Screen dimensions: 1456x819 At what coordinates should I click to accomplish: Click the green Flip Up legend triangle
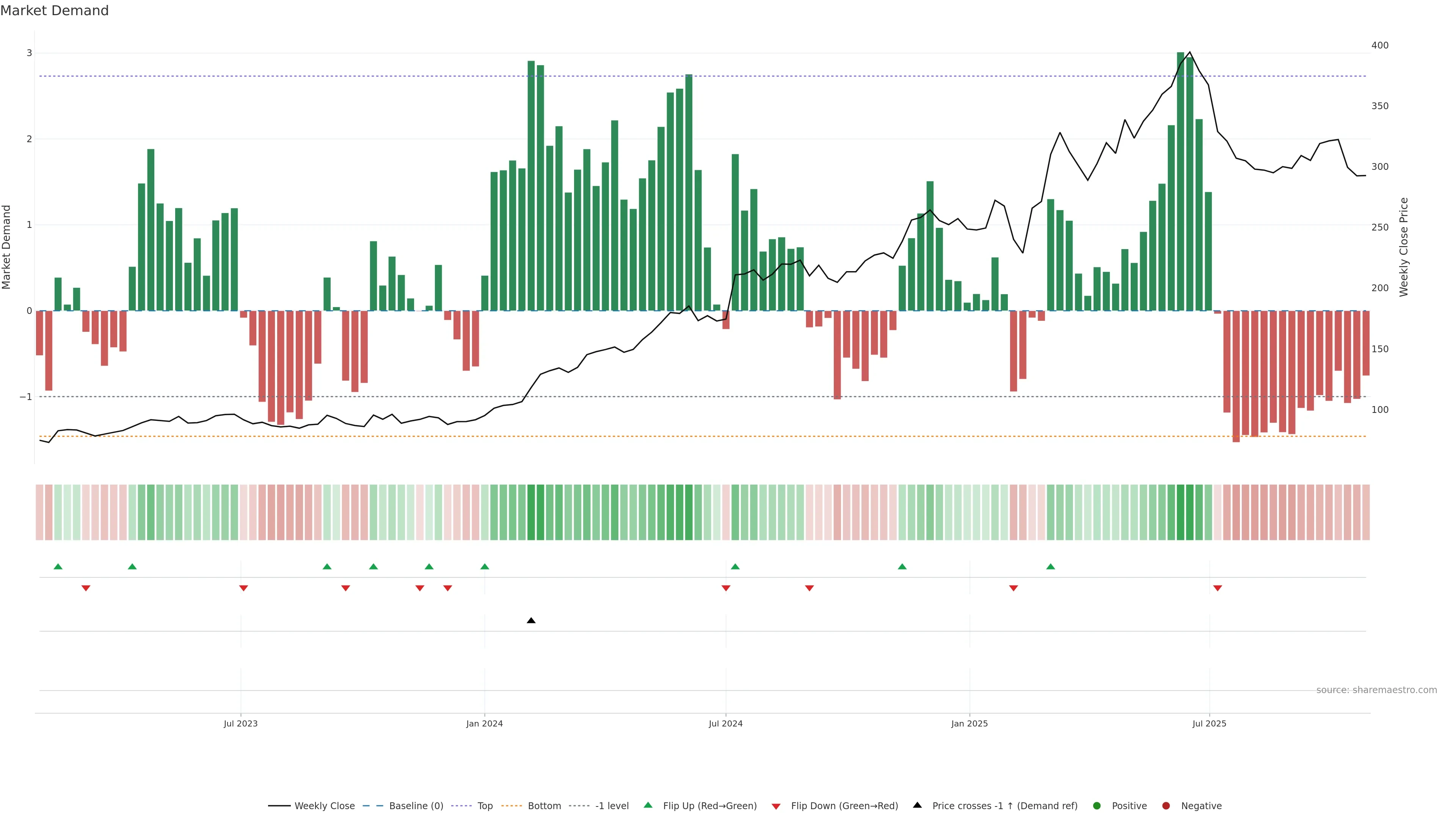(x=648, y=805)
